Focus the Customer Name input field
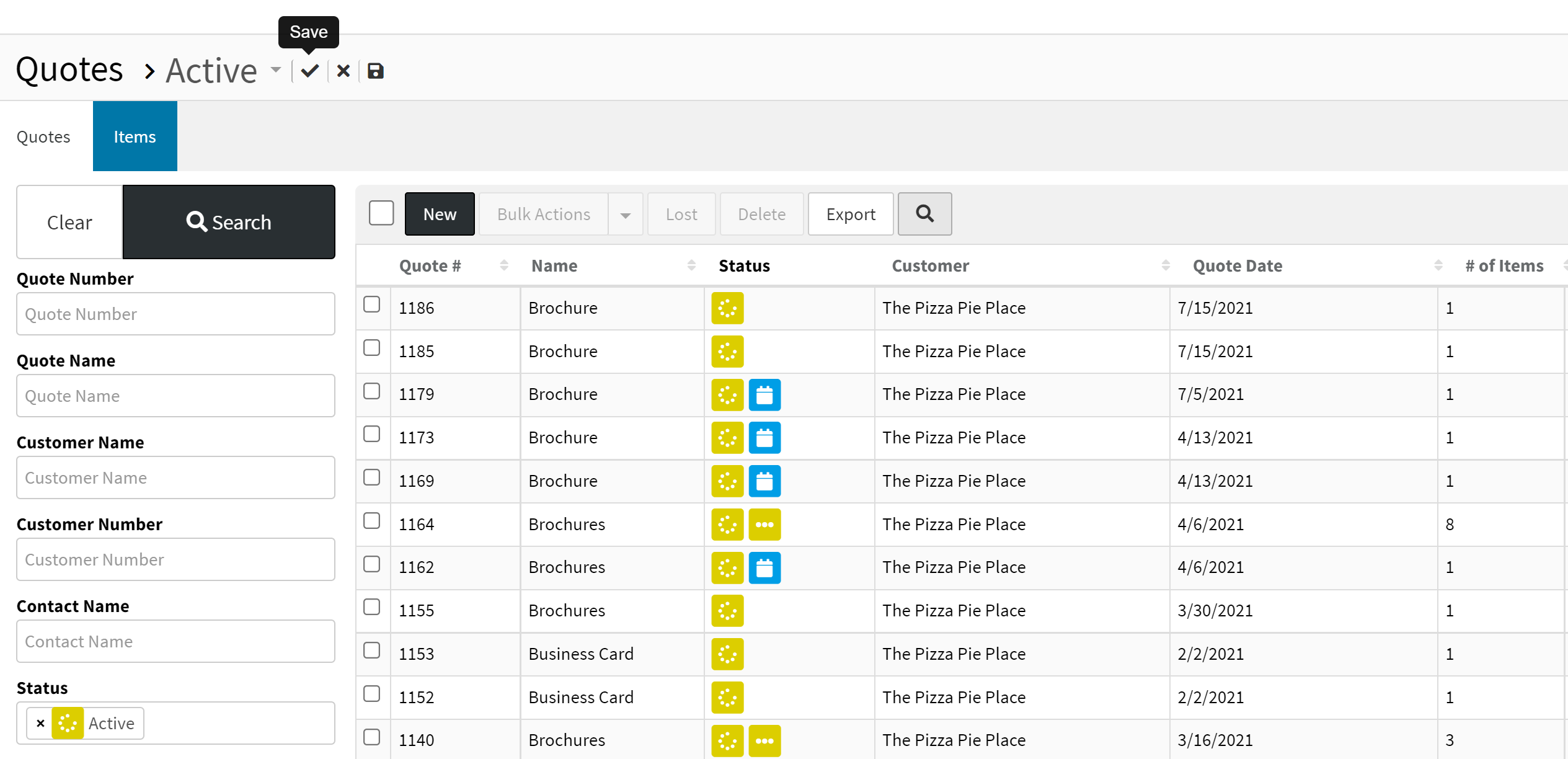1568x759 pixels. [x=175, y=477]
